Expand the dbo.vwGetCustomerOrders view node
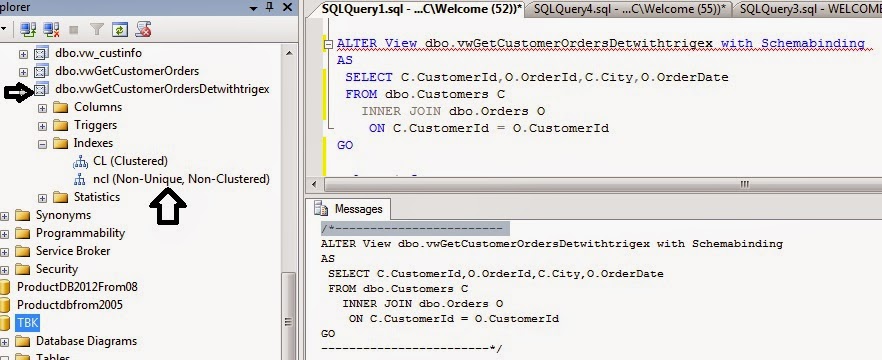This screenshot has height=360, width=882. 23,72
